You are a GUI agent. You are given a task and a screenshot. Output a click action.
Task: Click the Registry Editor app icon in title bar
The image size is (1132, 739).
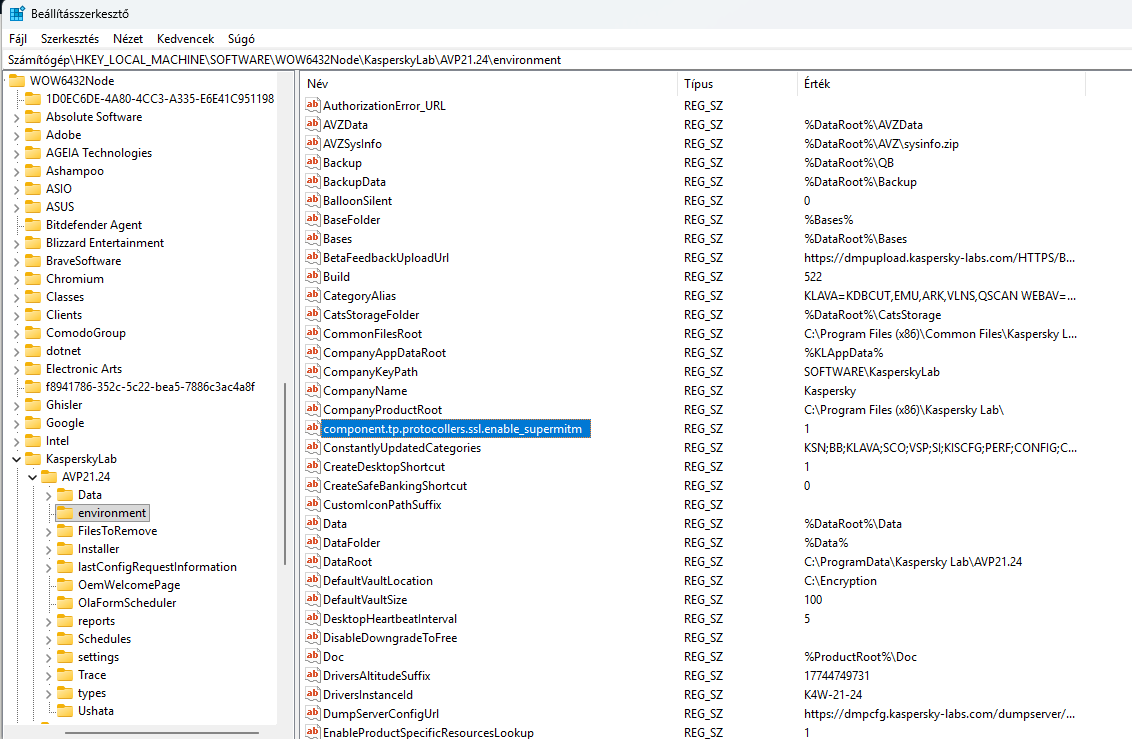pos(17,14)
